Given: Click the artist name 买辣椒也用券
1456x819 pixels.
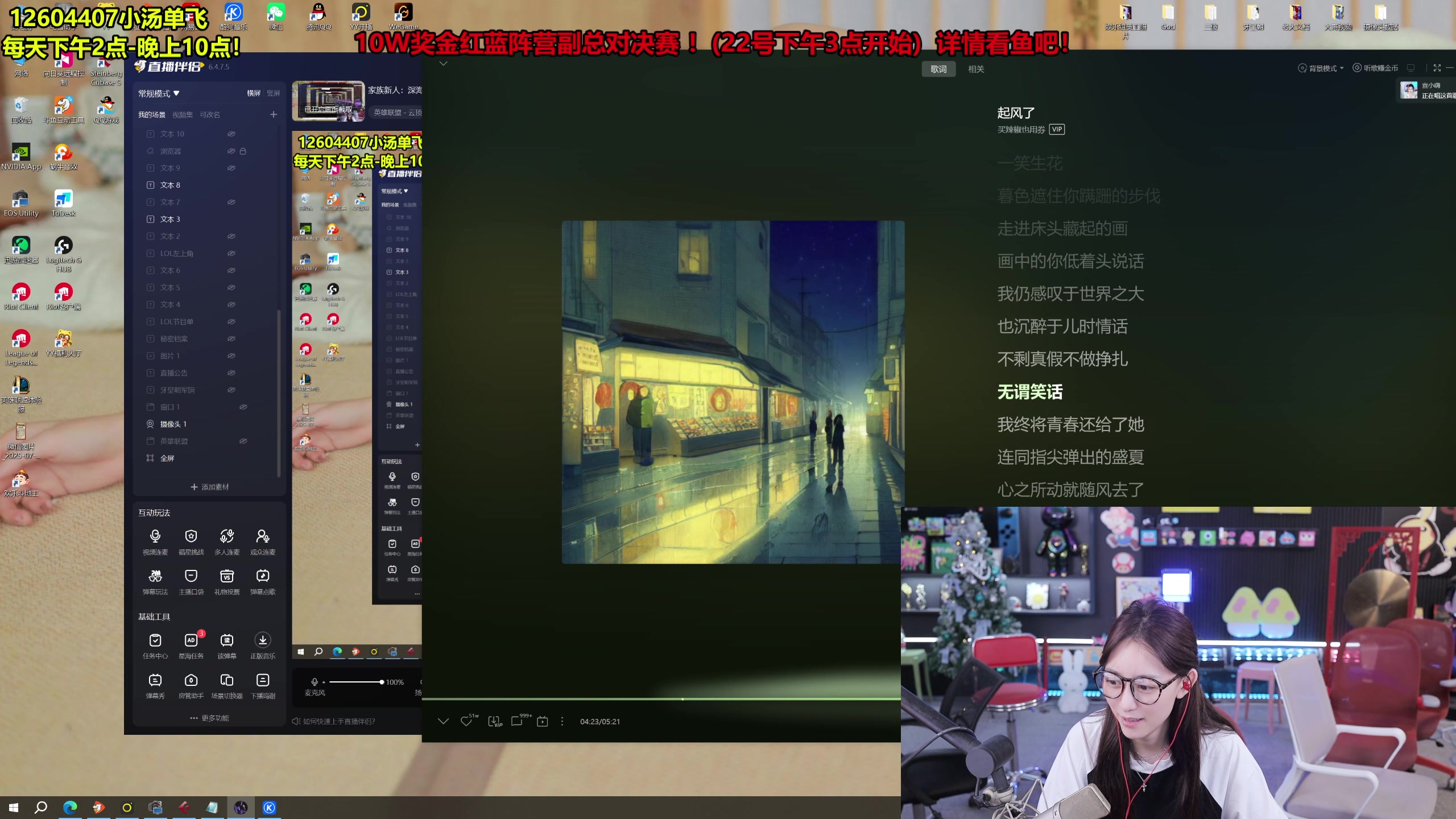Looking at the screenshot, I should (1021, 130).
